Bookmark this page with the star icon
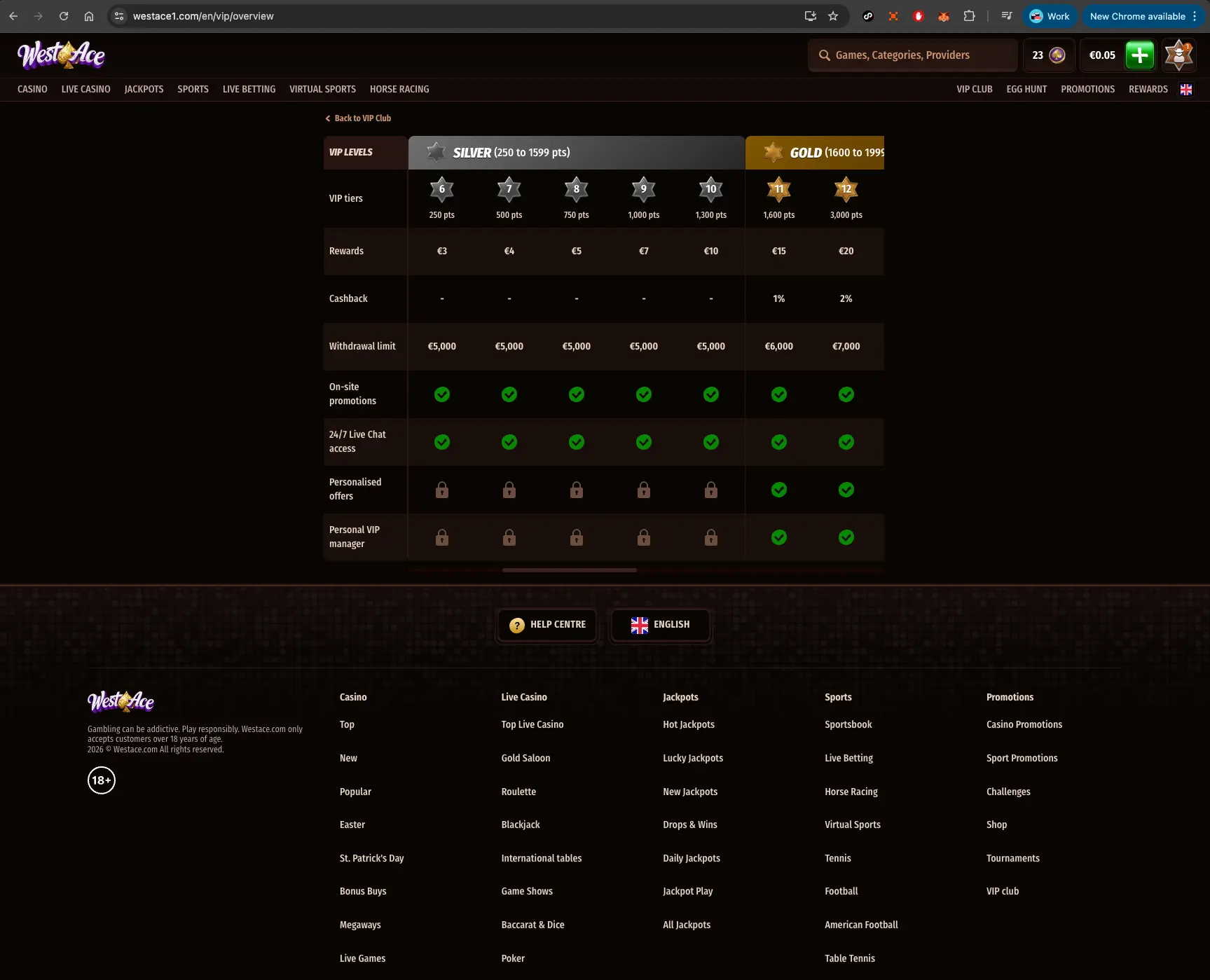The width and height of the screenshot is (1210, 980). click(833, 16)
